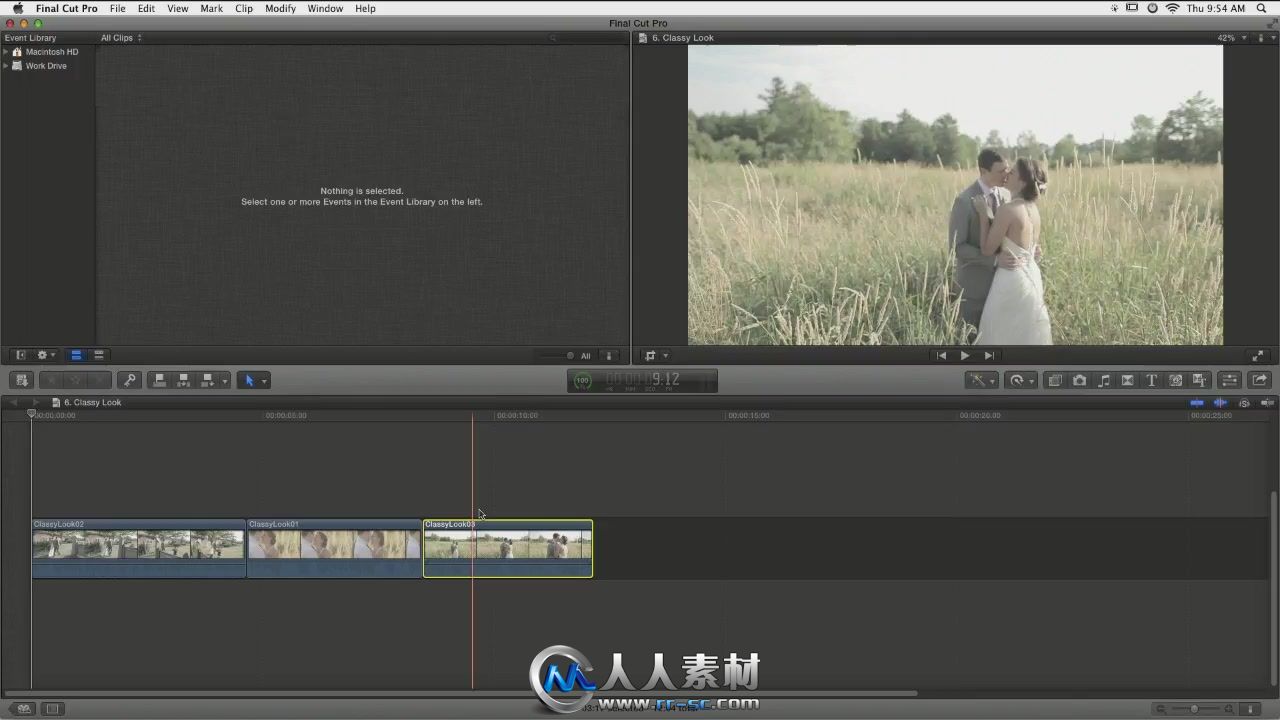Show the Inspector panel
1280x720 pixels.
1230,380
